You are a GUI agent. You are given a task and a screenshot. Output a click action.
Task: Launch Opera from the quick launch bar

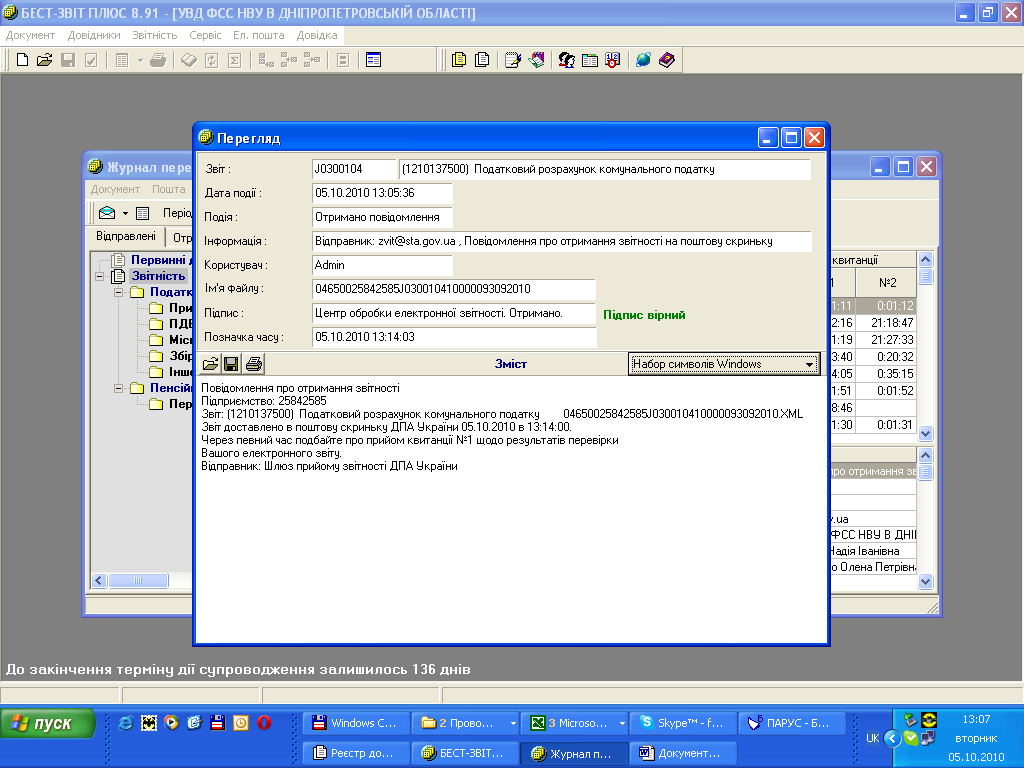(264, 723)
